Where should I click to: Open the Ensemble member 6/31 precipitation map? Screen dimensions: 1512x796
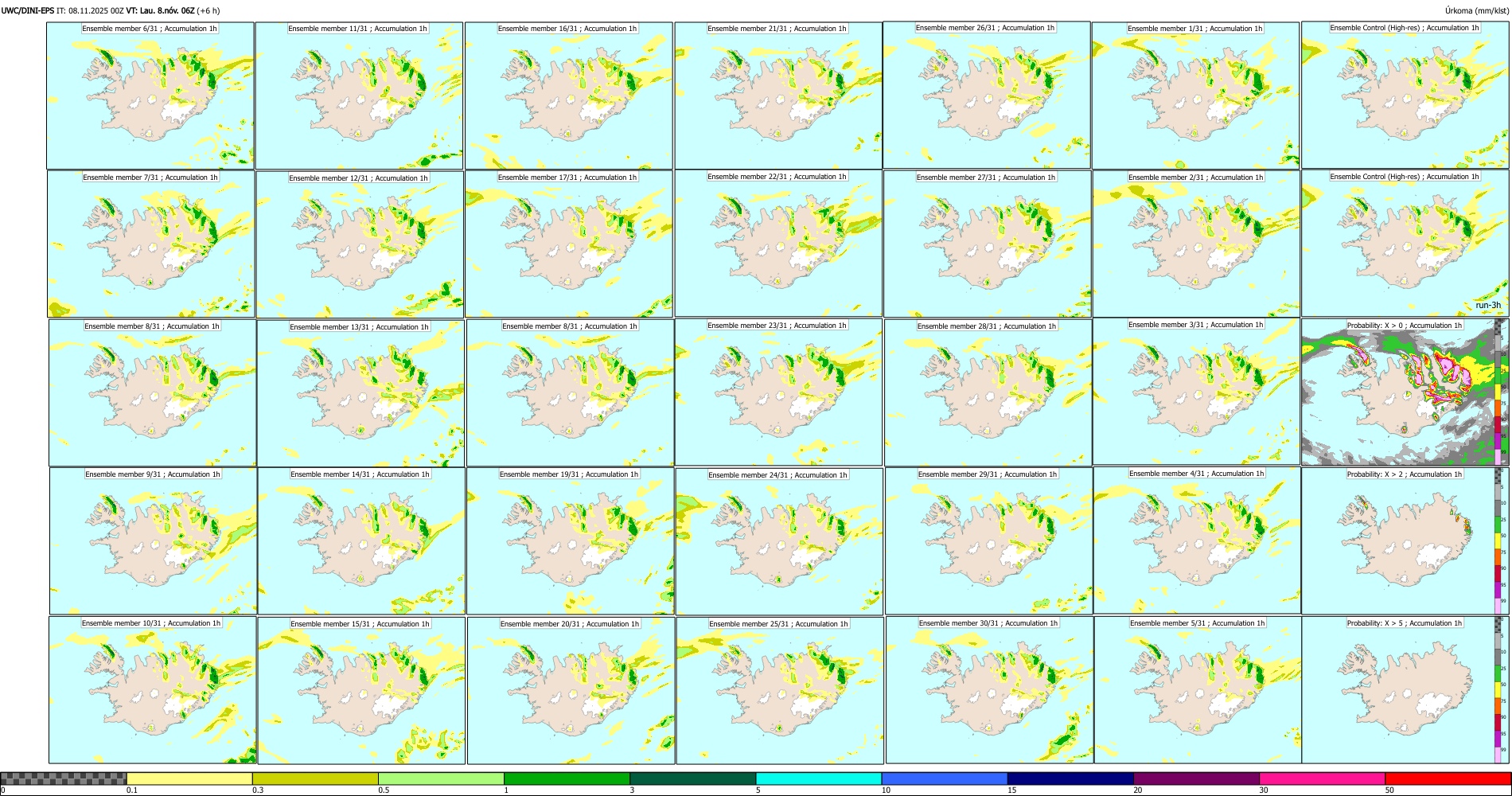click(150, 96)
